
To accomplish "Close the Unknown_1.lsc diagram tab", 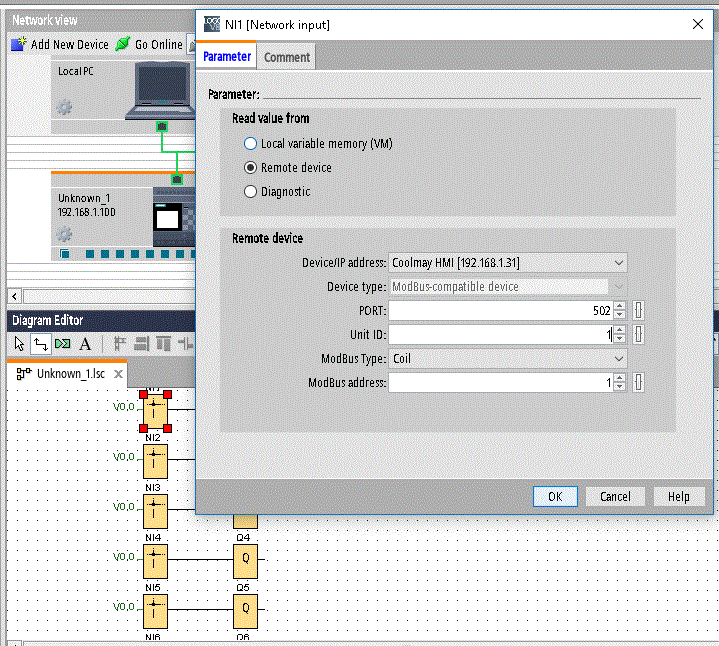I will tap(118, 374).
